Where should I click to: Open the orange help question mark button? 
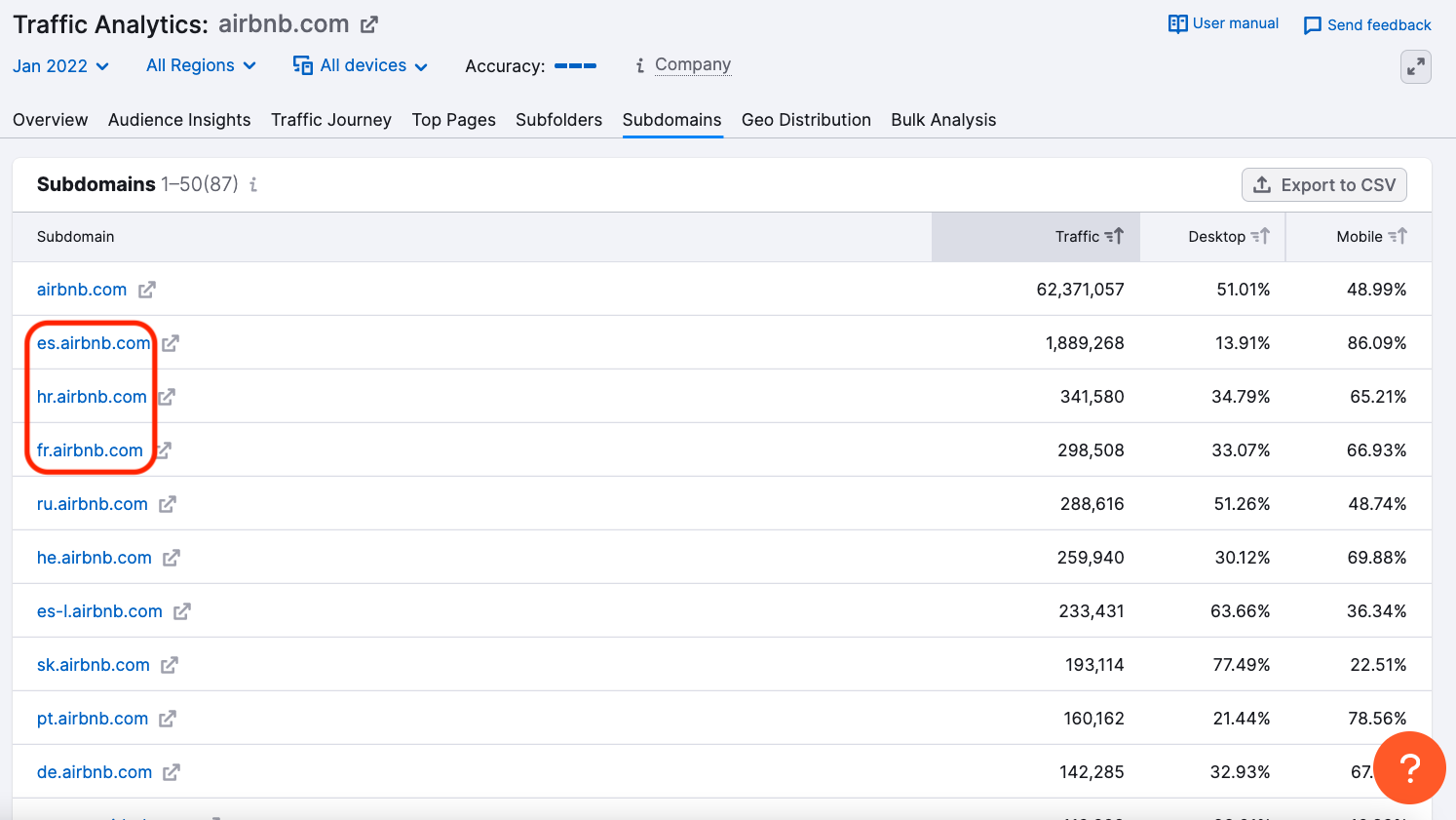pyautogui.click(x=1409, y=768)
